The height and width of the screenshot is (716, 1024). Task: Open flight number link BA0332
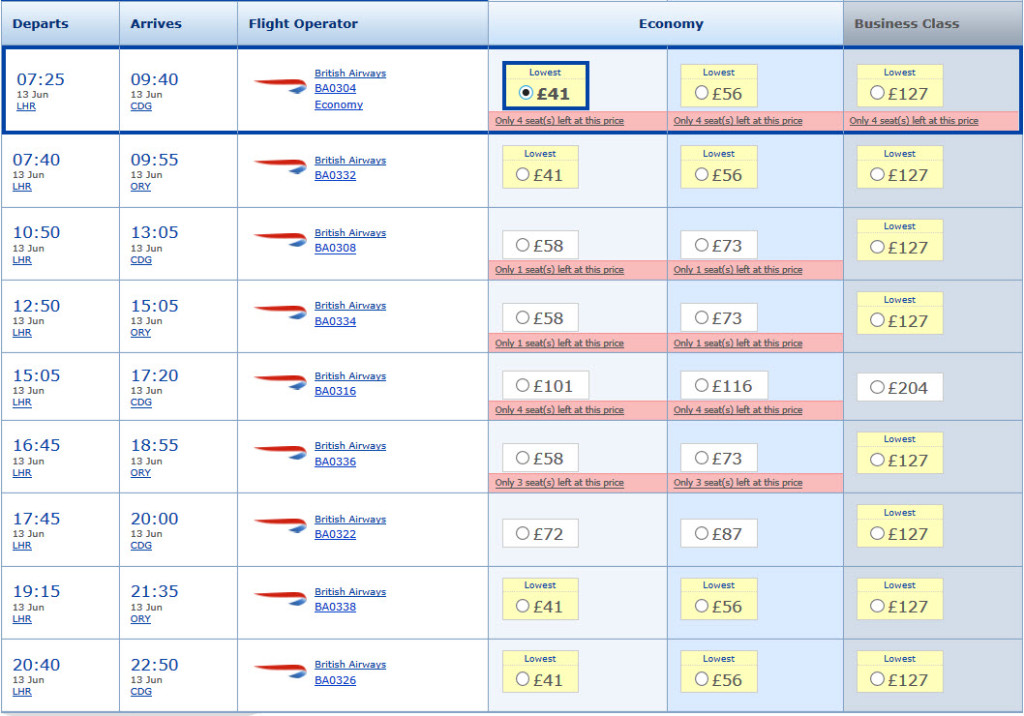[335, 175]
